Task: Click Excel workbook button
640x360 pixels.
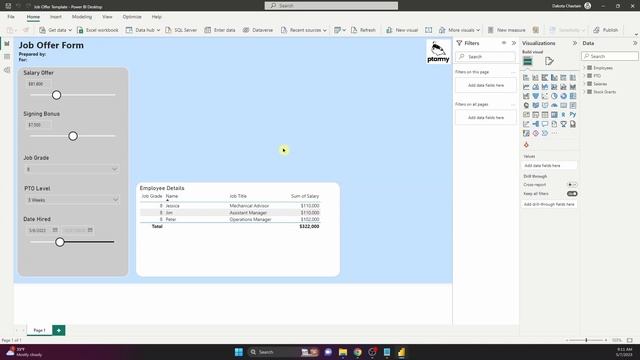Action: [97, 30]
